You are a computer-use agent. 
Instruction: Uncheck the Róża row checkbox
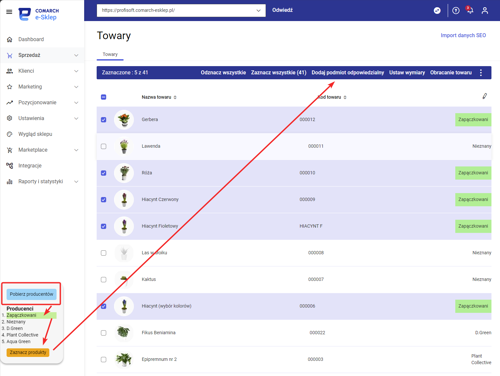coord(104,173)
